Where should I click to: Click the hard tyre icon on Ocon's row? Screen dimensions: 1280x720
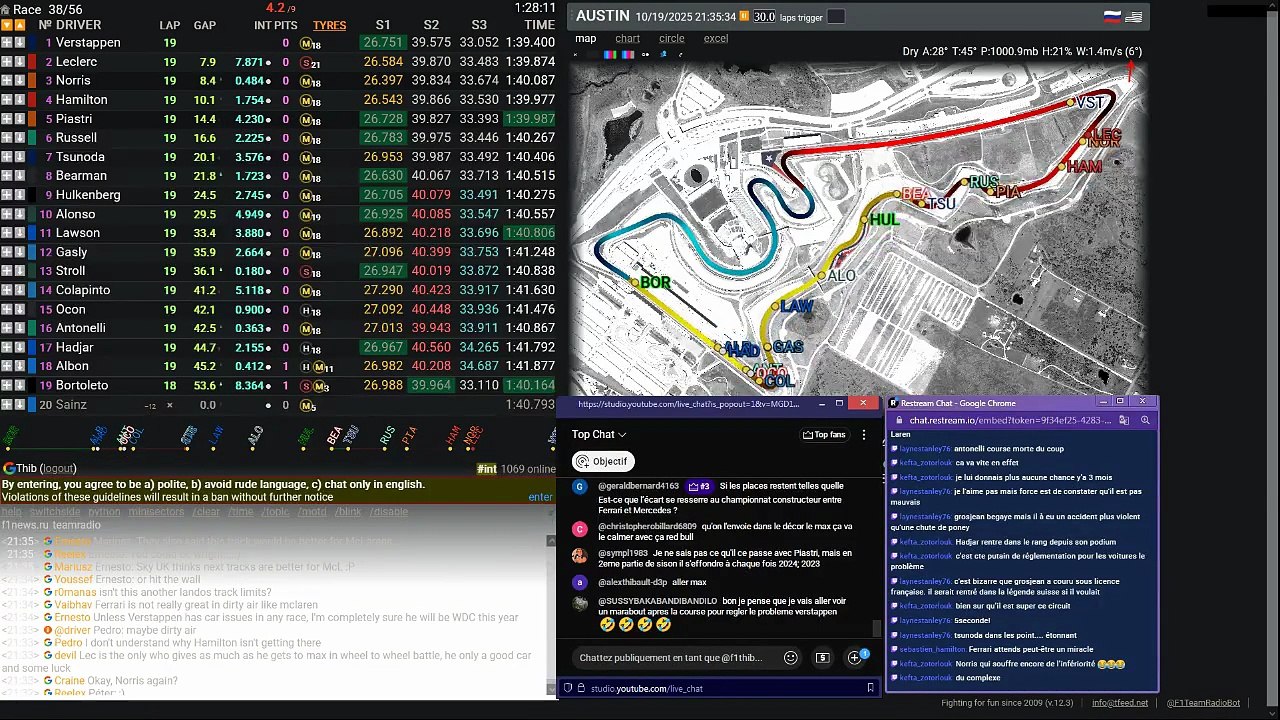[x=307, y=310]
